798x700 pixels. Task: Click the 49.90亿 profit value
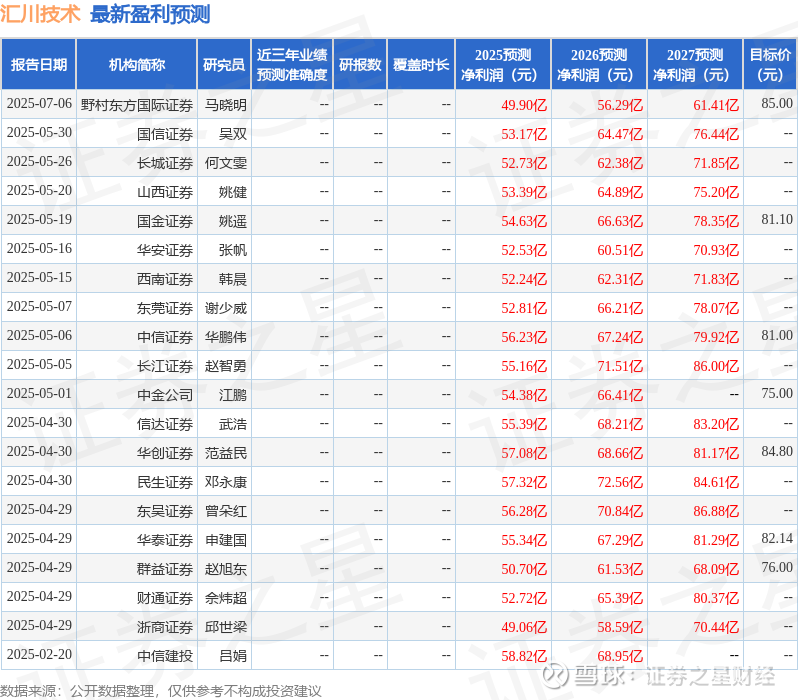pyautogui.click(x=524, y=105)
